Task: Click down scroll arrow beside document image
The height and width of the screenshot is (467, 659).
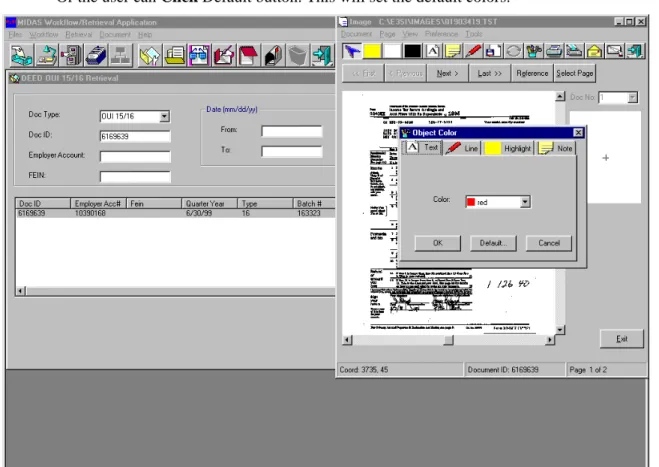Action: (560, 330)
